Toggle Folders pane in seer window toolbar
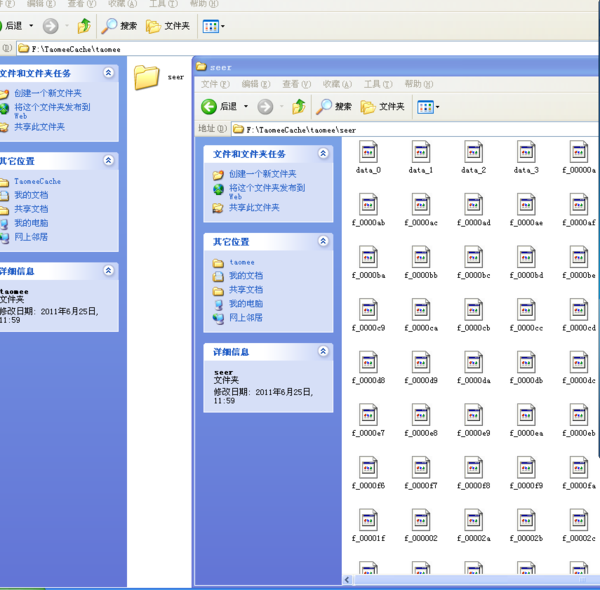 pyautogui.click(x=382, y=106)
